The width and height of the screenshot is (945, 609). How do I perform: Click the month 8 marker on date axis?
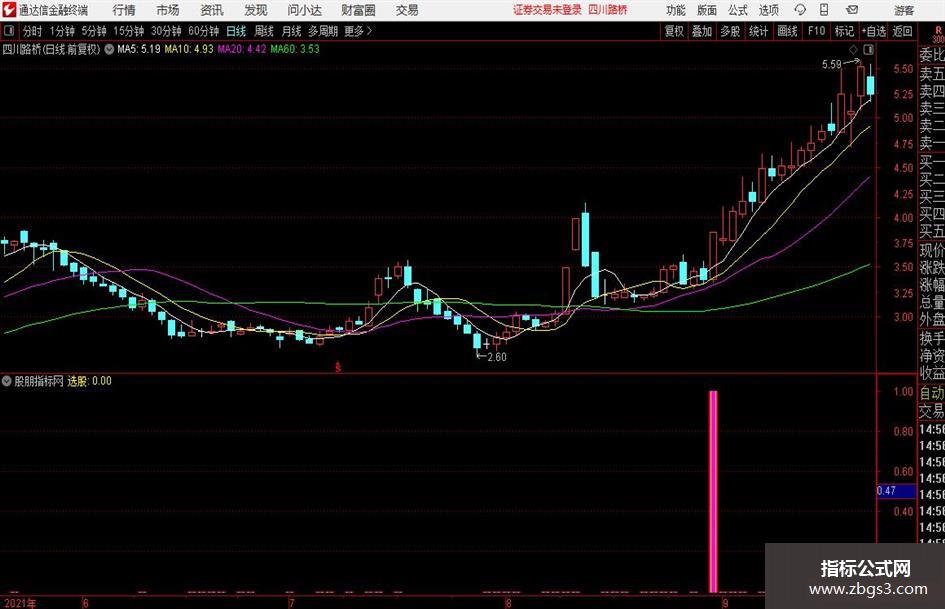(x=508, y=603)
